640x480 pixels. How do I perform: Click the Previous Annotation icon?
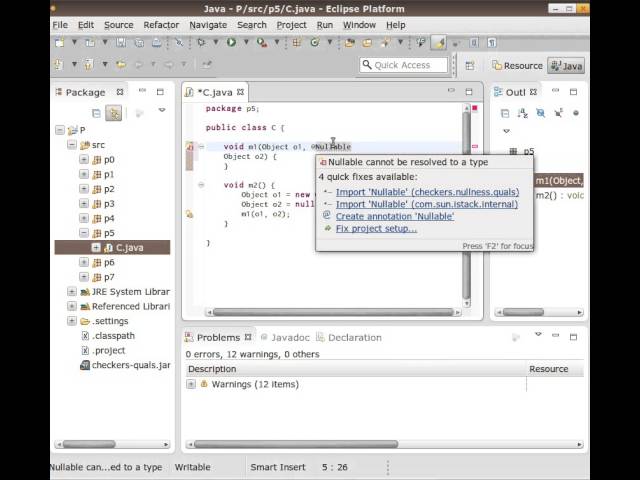tap(89, 64)
